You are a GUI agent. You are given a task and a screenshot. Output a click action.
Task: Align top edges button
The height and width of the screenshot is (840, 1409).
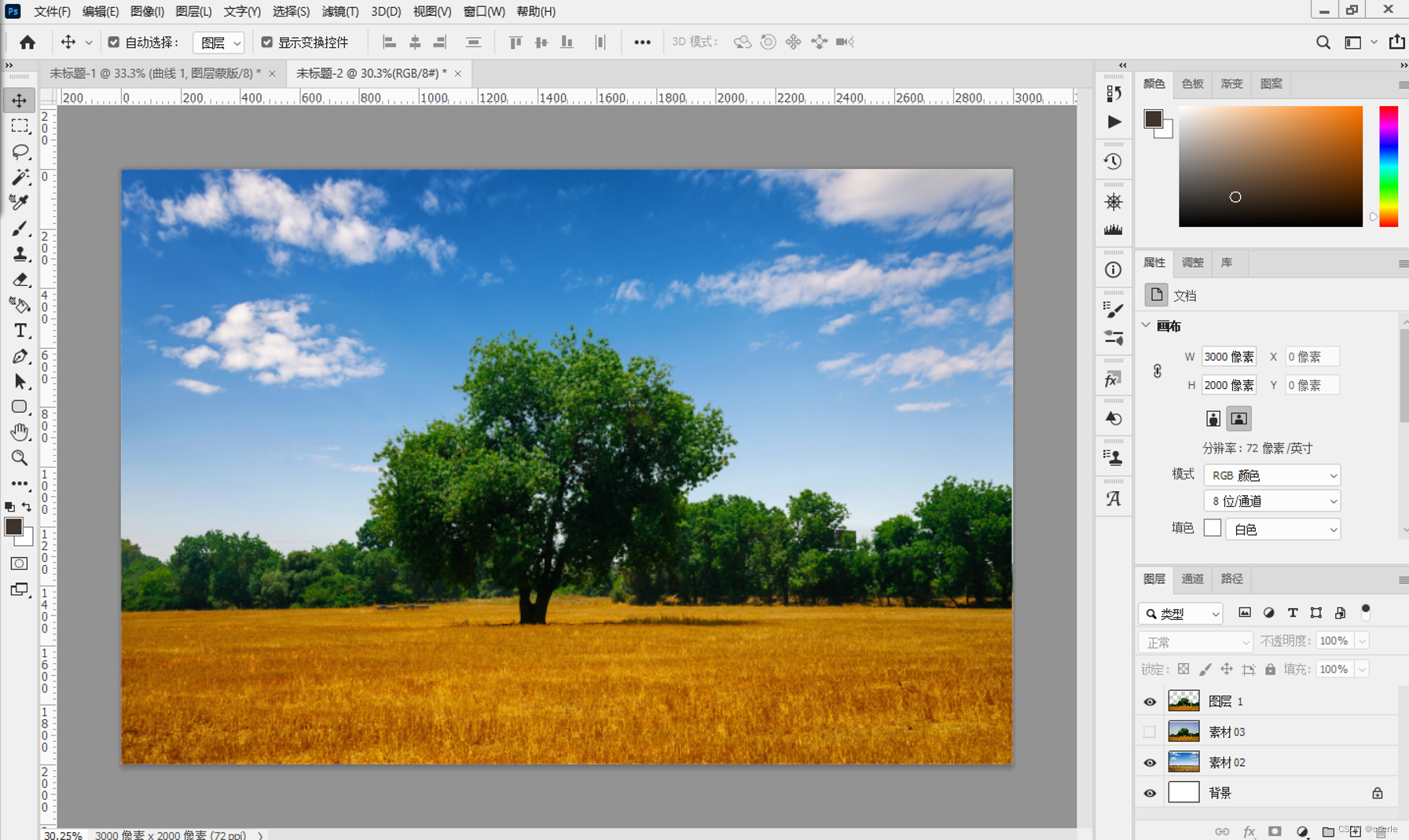pyautogui.click(x=516, y=42)
